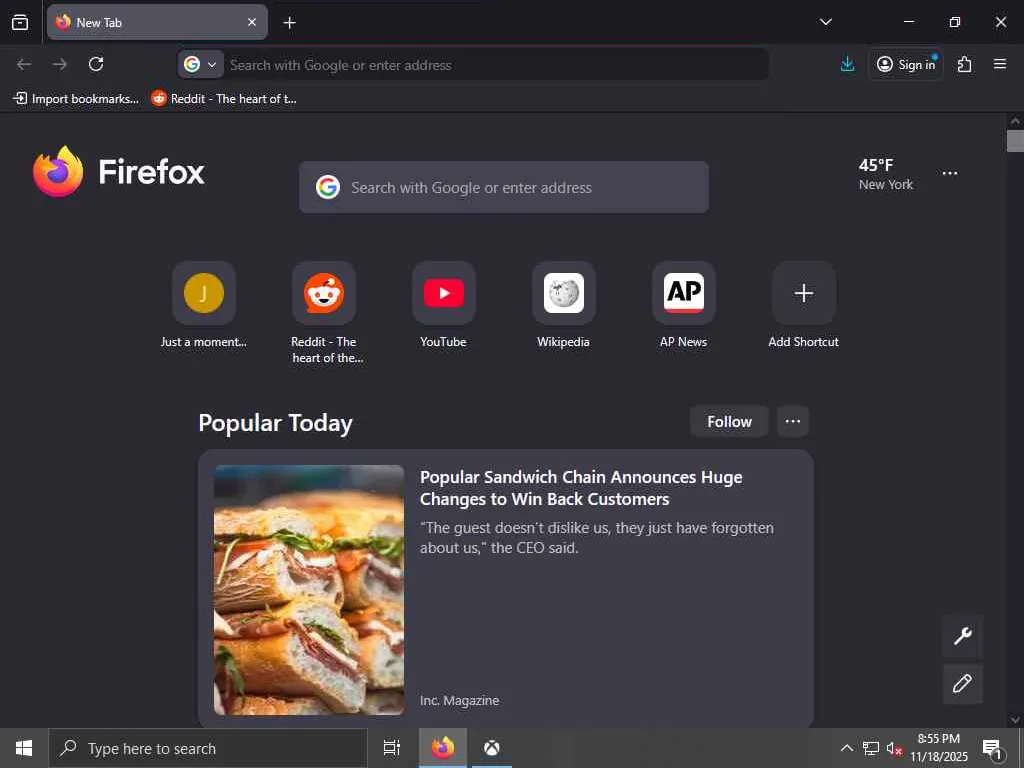Open the 45°F New York weather widget
This screenshot has height=768, width=1024.
886,174
